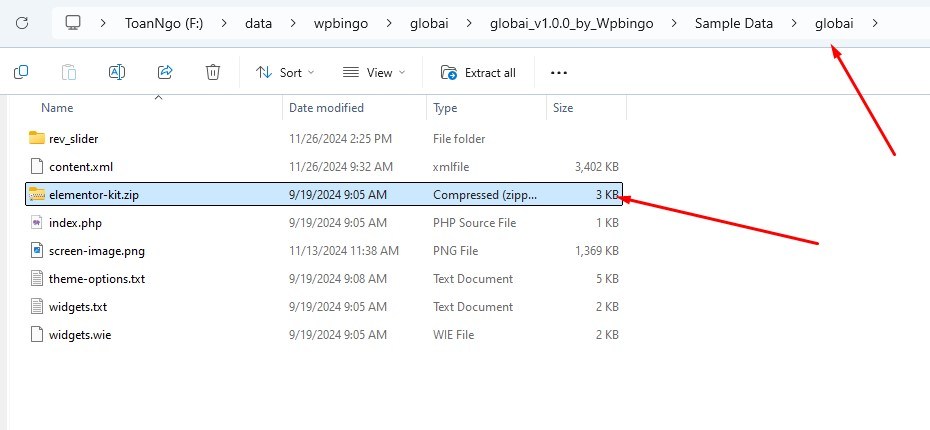Click the Paste icon in toolbar
Viewport: 930px width, 430px height.
point(69,72)
